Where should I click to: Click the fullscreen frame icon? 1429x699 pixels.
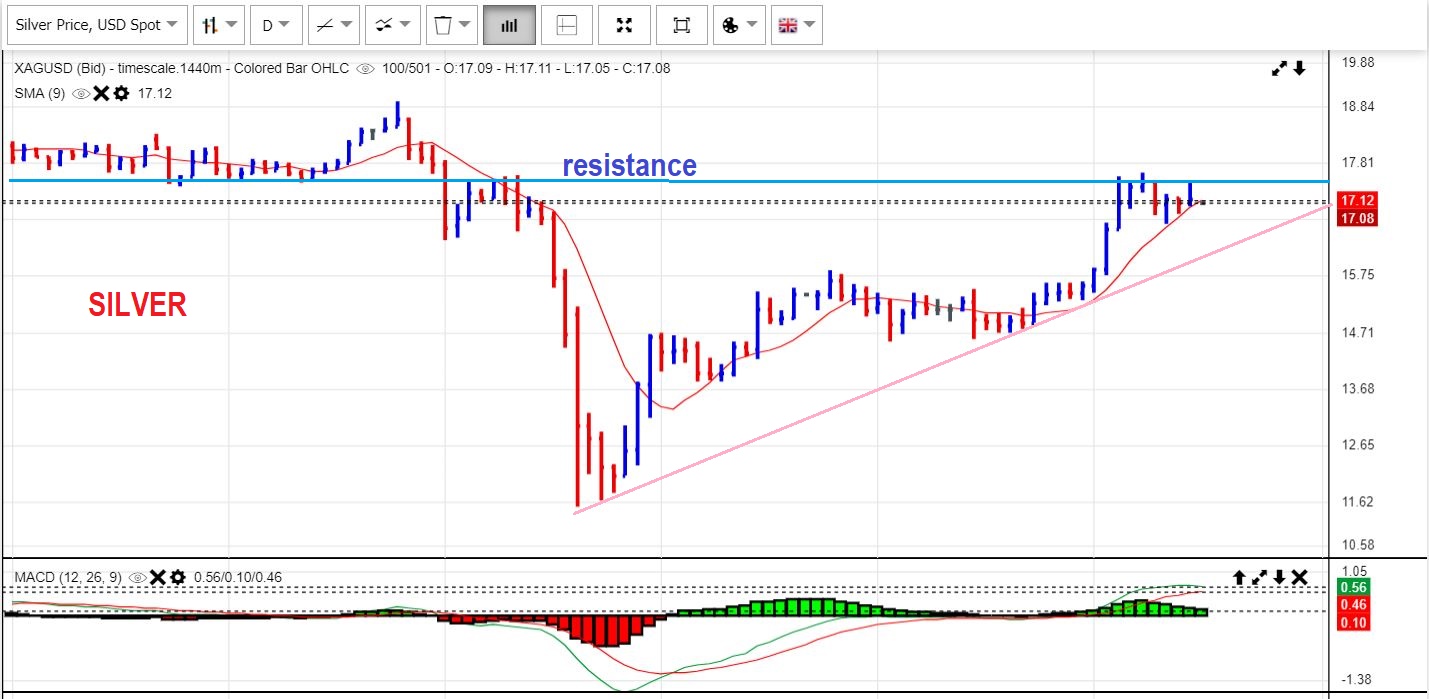[682, 25]
